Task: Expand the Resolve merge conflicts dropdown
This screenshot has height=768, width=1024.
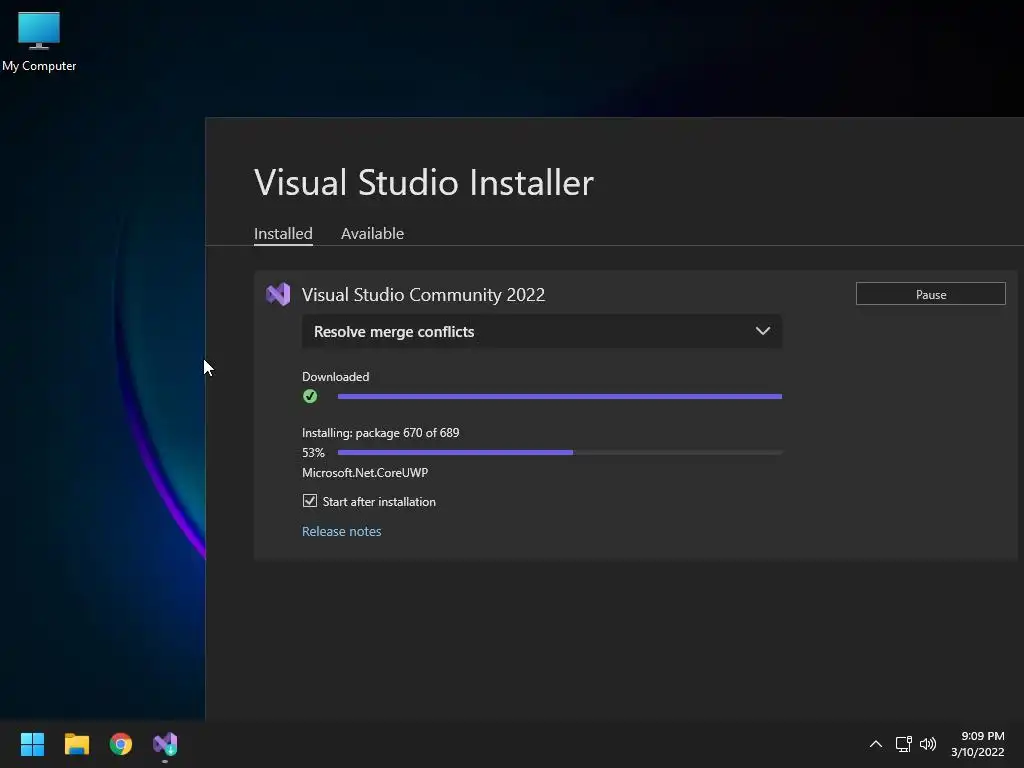Action: (x=541, y=331)
